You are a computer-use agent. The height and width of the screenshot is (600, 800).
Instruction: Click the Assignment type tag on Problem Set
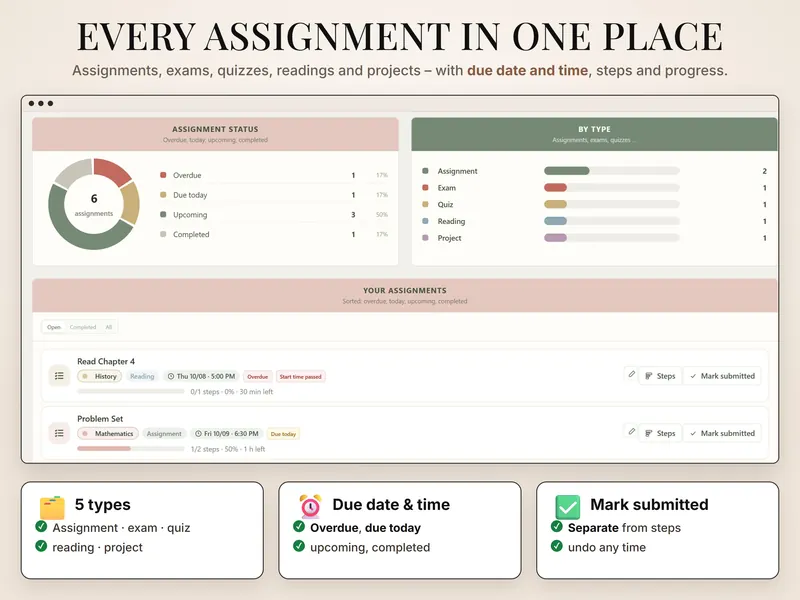click(164, 434)
